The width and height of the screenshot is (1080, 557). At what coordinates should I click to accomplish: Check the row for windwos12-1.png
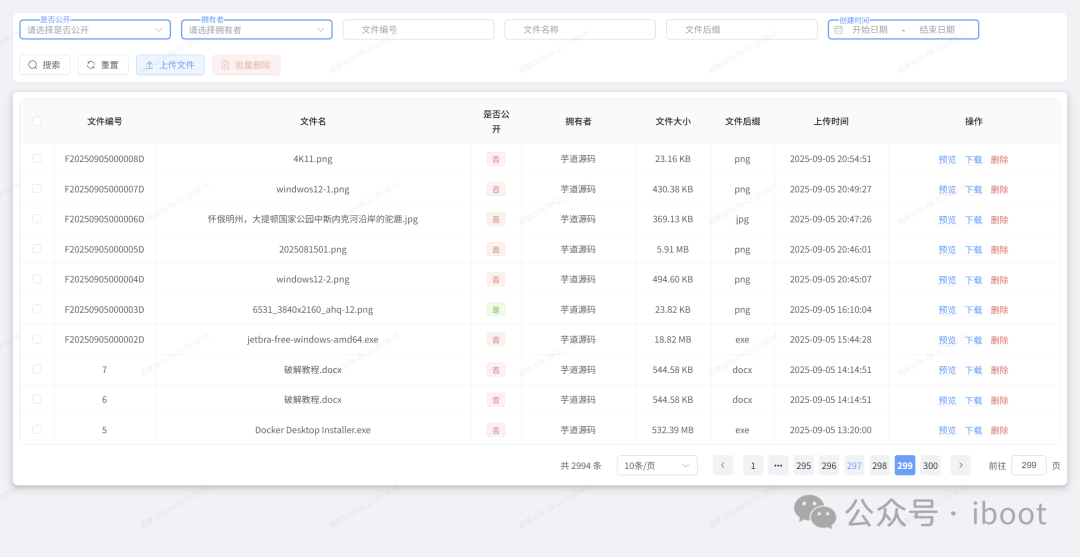[x=37, y=189]
